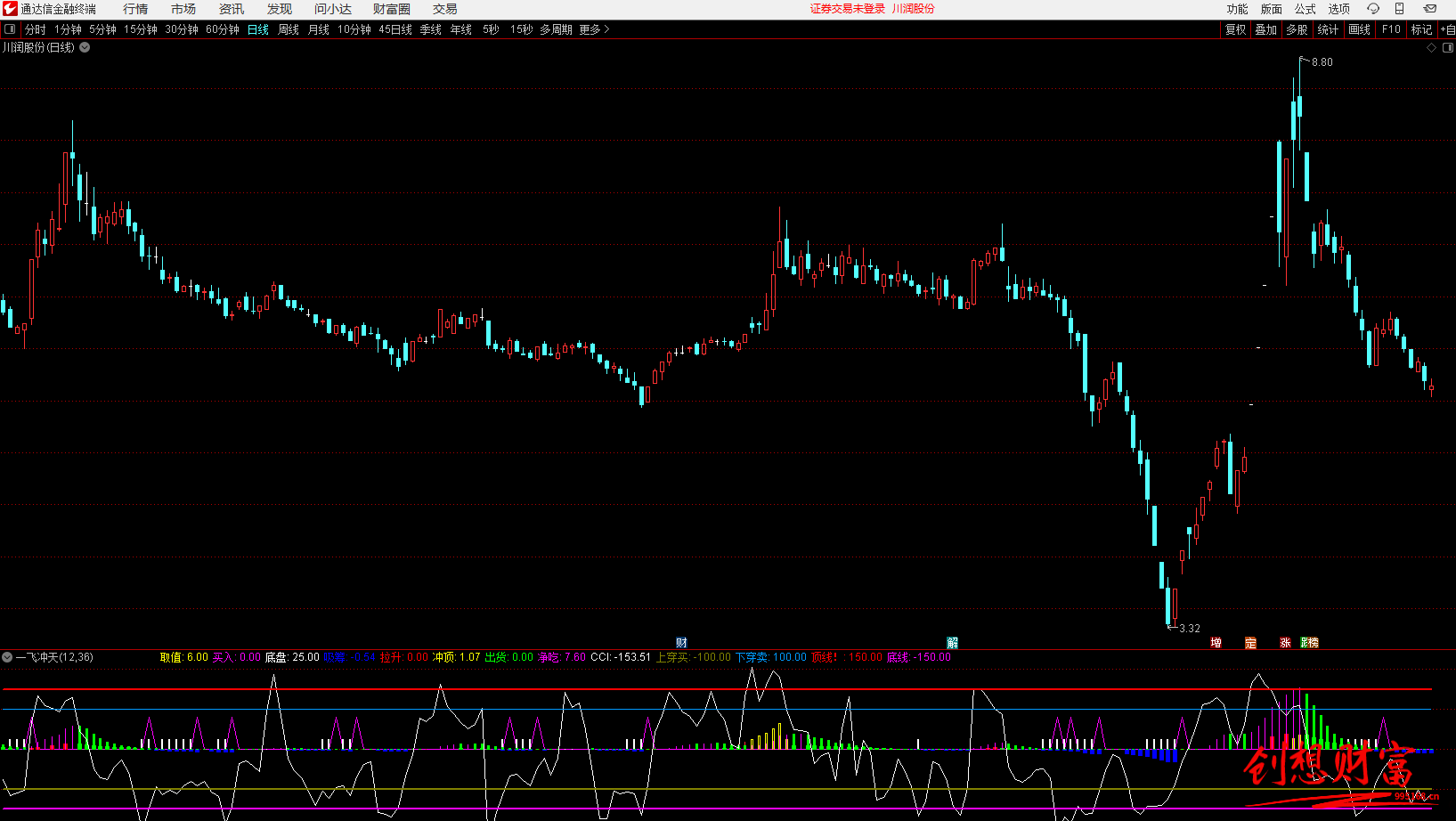This screenshot has width=1456, height=821.
Task: Click the 解 event marker on chart
Action: 952,643
